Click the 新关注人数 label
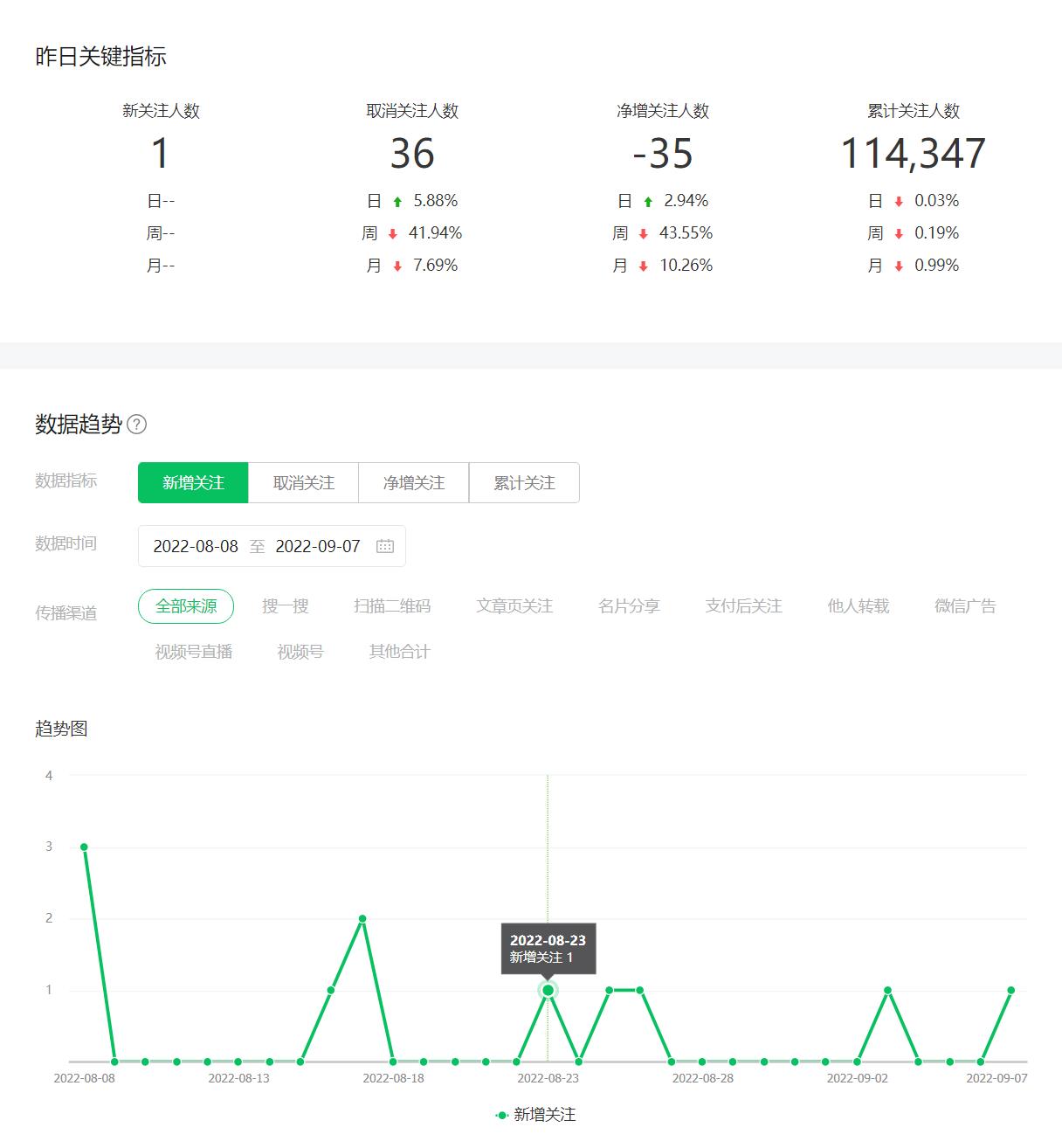Image resolution: width=1062 pixels, height=1148 pixels. click(x=161, y=111)
